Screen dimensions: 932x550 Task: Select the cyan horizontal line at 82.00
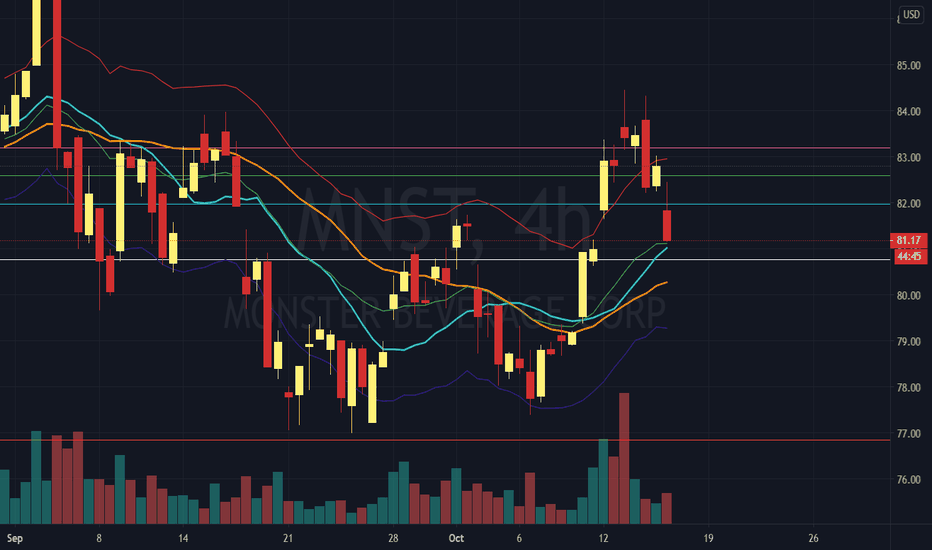tap(445, 204)
